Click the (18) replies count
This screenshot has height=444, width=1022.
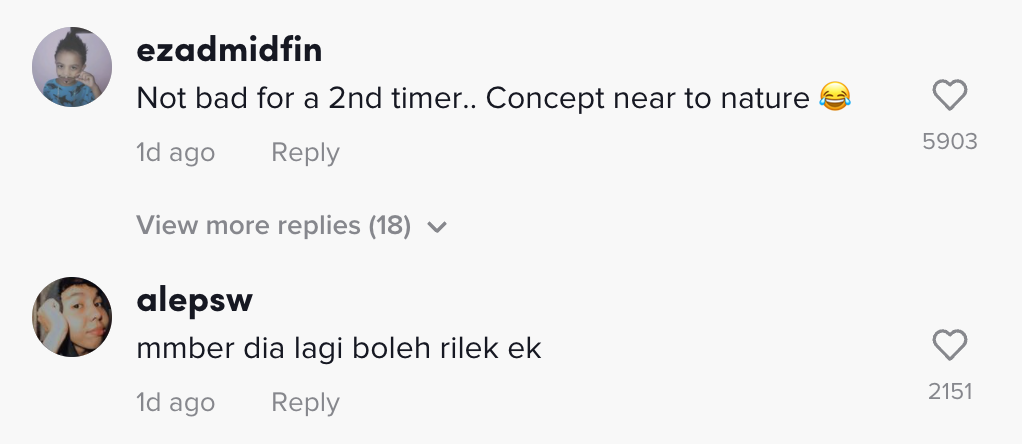[390, 226]
